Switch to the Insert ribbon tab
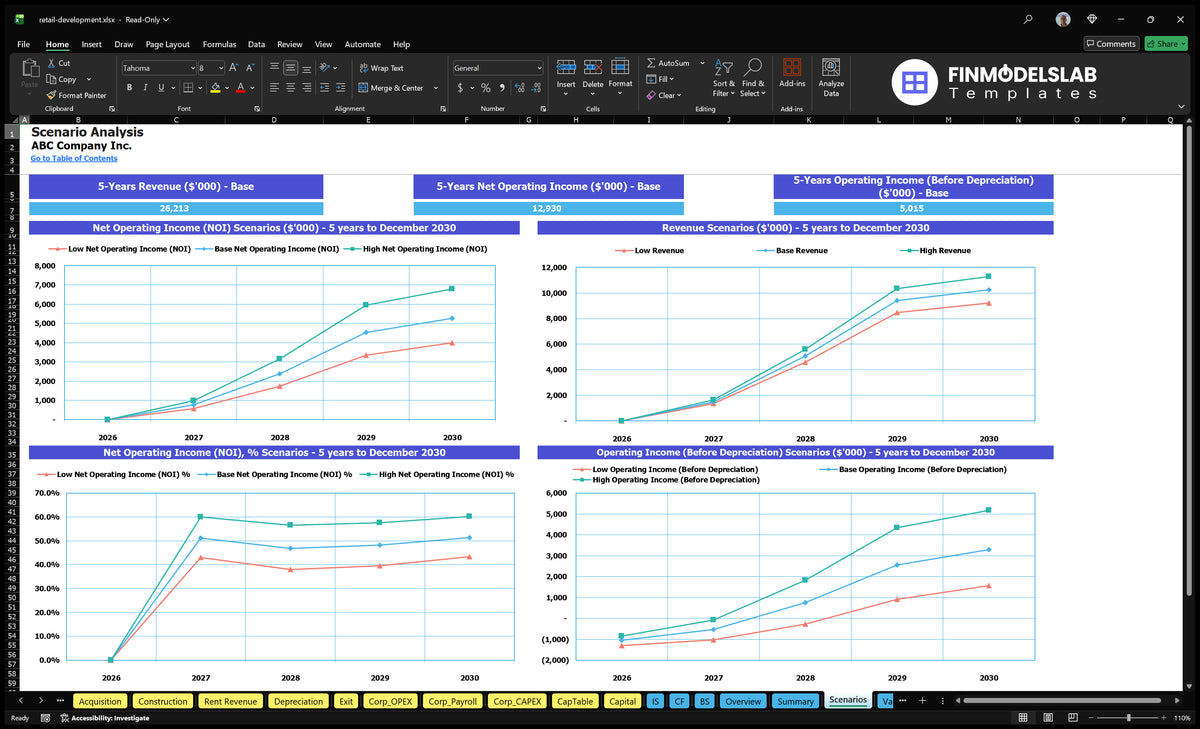The image size is (1200, 729). click(91, 44)
